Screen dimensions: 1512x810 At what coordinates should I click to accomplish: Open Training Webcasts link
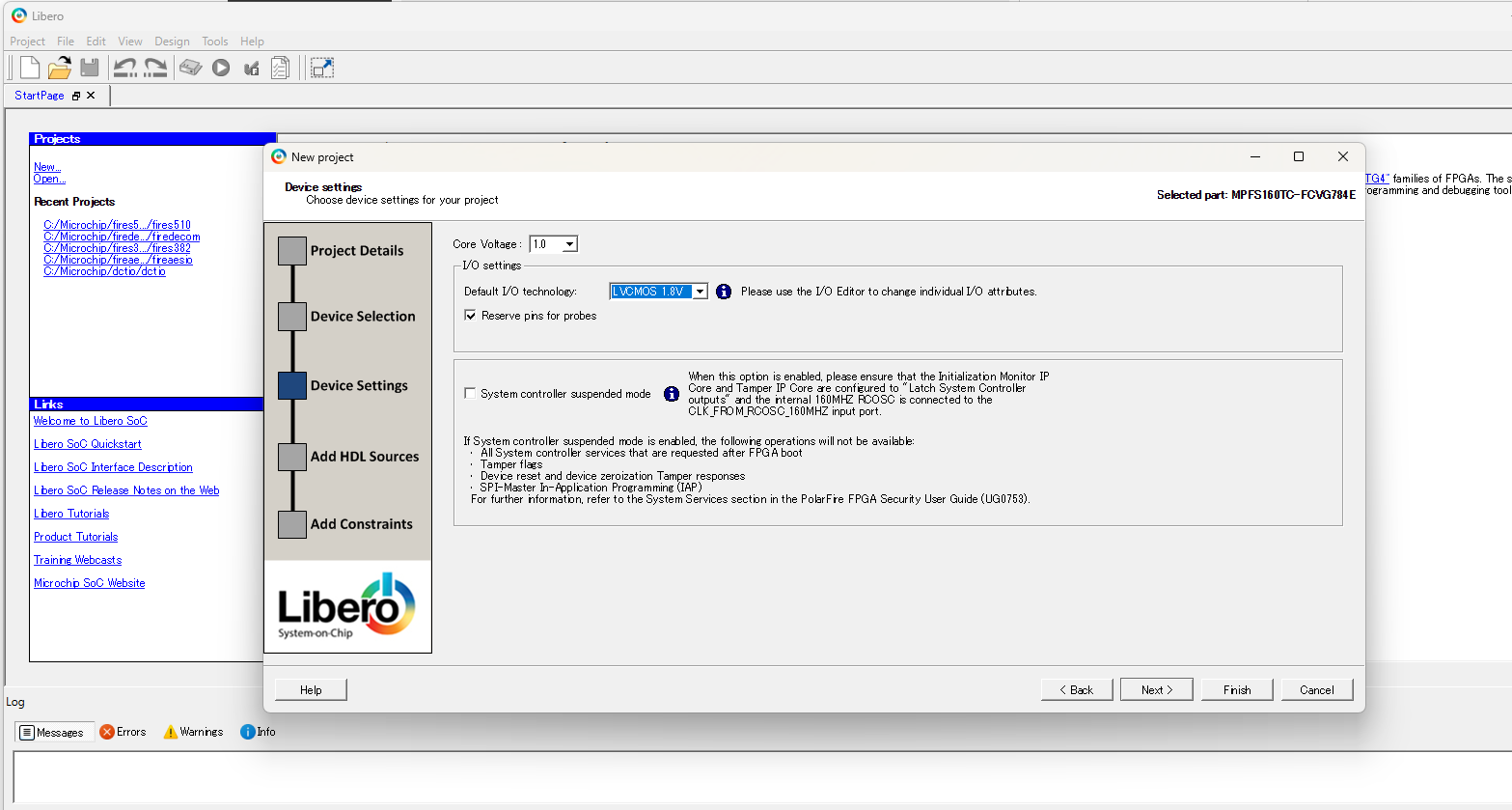click(x=78, y=560)
